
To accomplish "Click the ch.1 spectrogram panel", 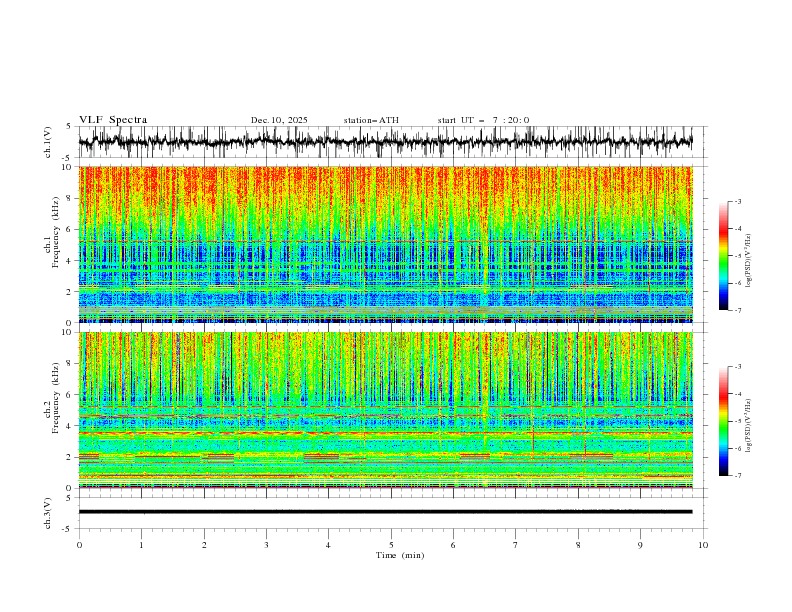I will click(x=385, y=244).
